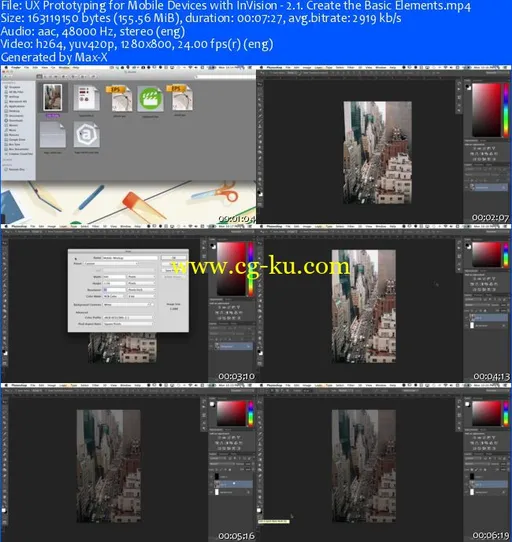512x542 pixels.
Task: Open the Background Contents dropdown in the New dialog
Action: [x=128, y=305]
